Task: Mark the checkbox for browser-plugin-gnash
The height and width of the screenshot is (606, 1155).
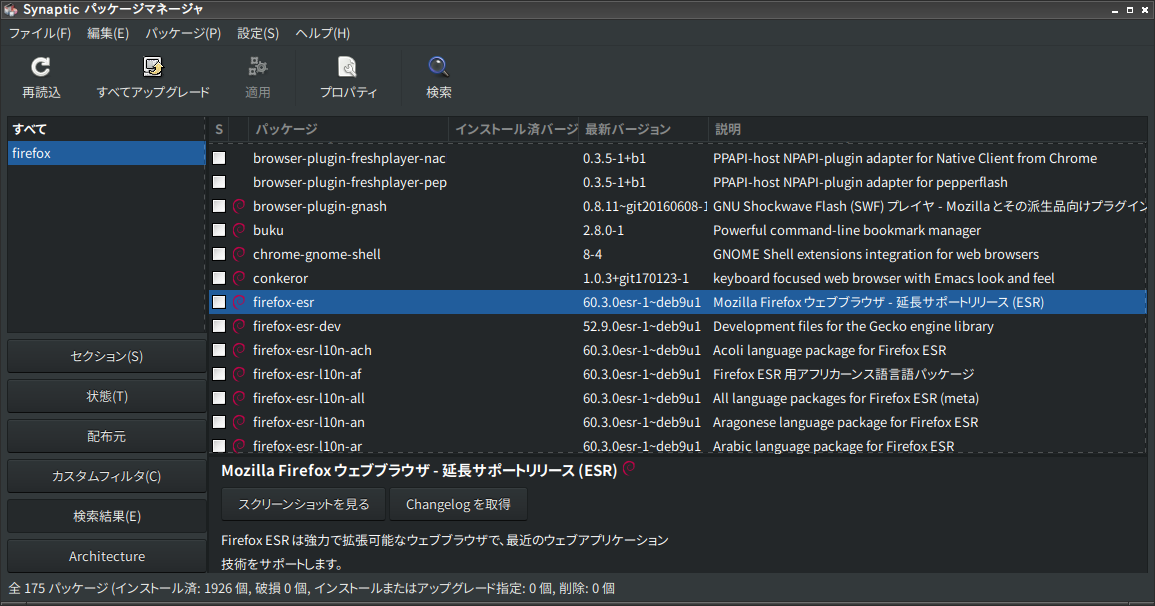Action: point(219,206)
